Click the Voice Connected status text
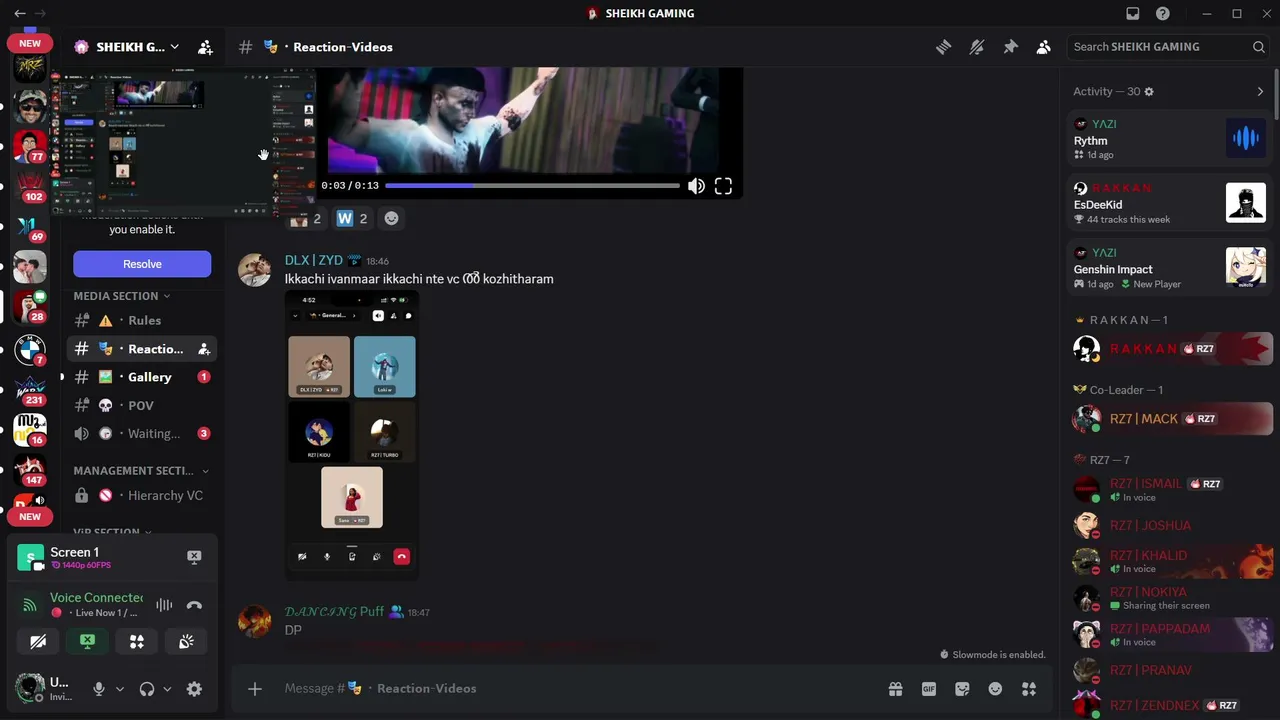 coord(96,598)
